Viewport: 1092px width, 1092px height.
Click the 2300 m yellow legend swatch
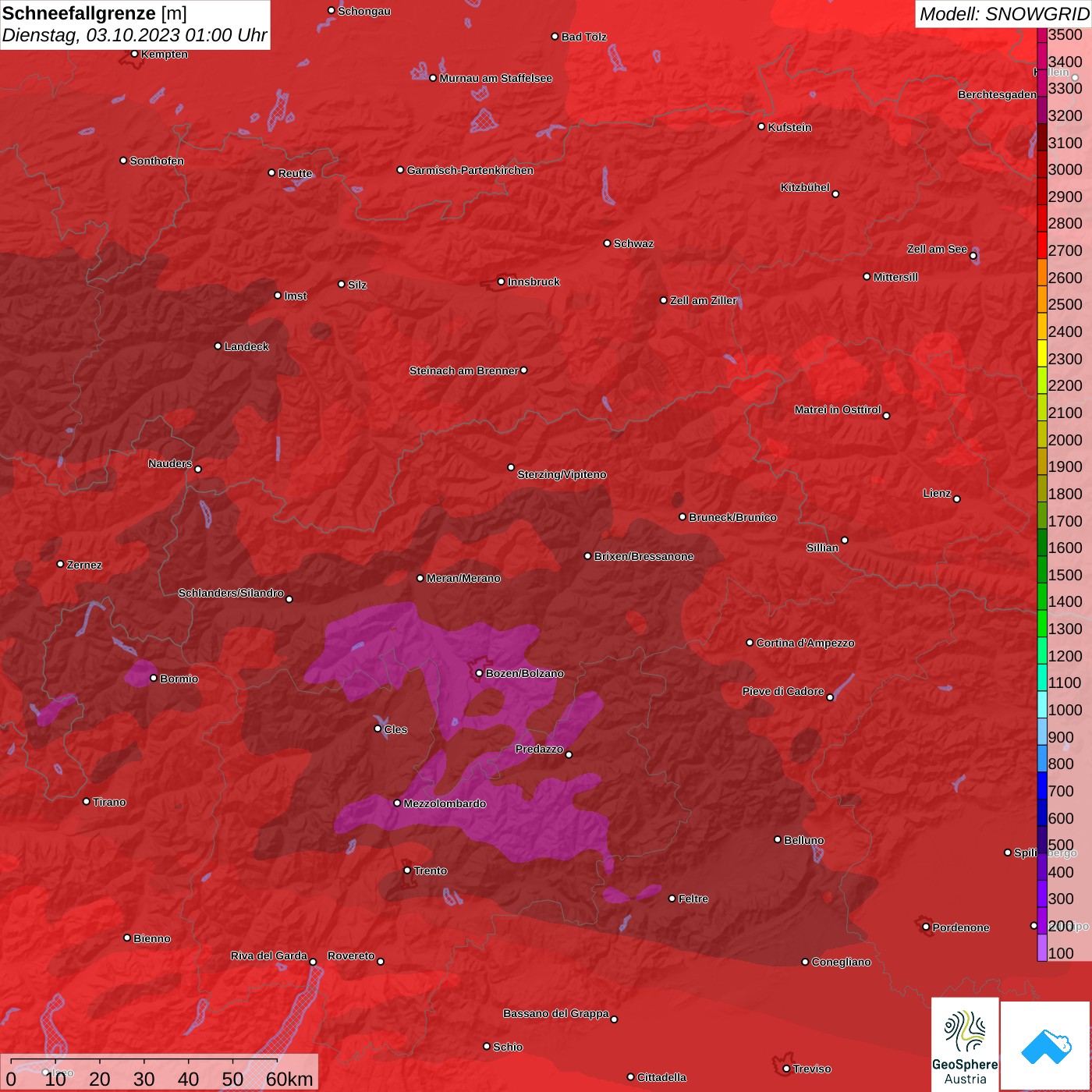(x=1042, y=353)
